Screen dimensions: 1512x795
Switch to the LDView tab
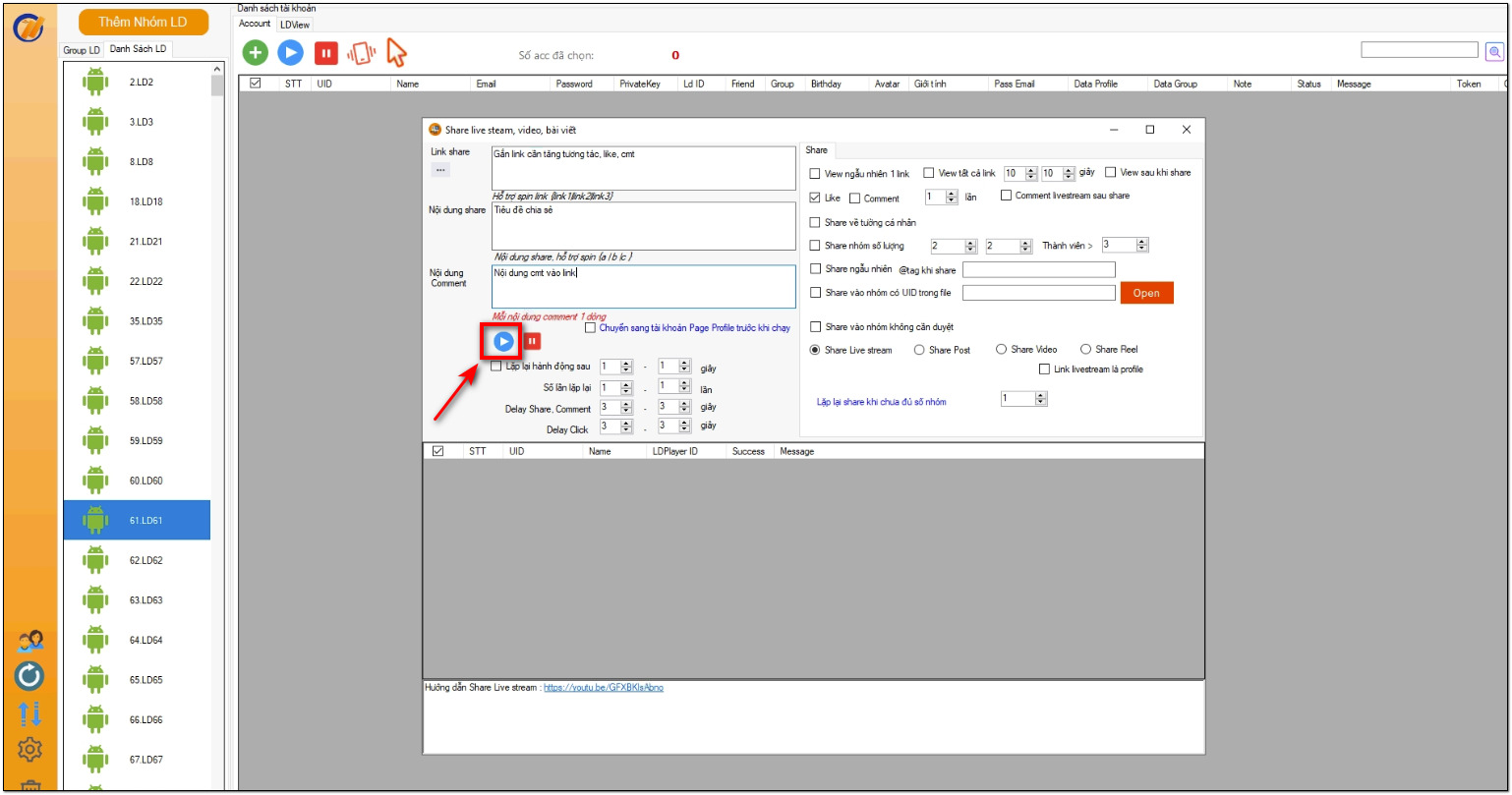[294, 24]
